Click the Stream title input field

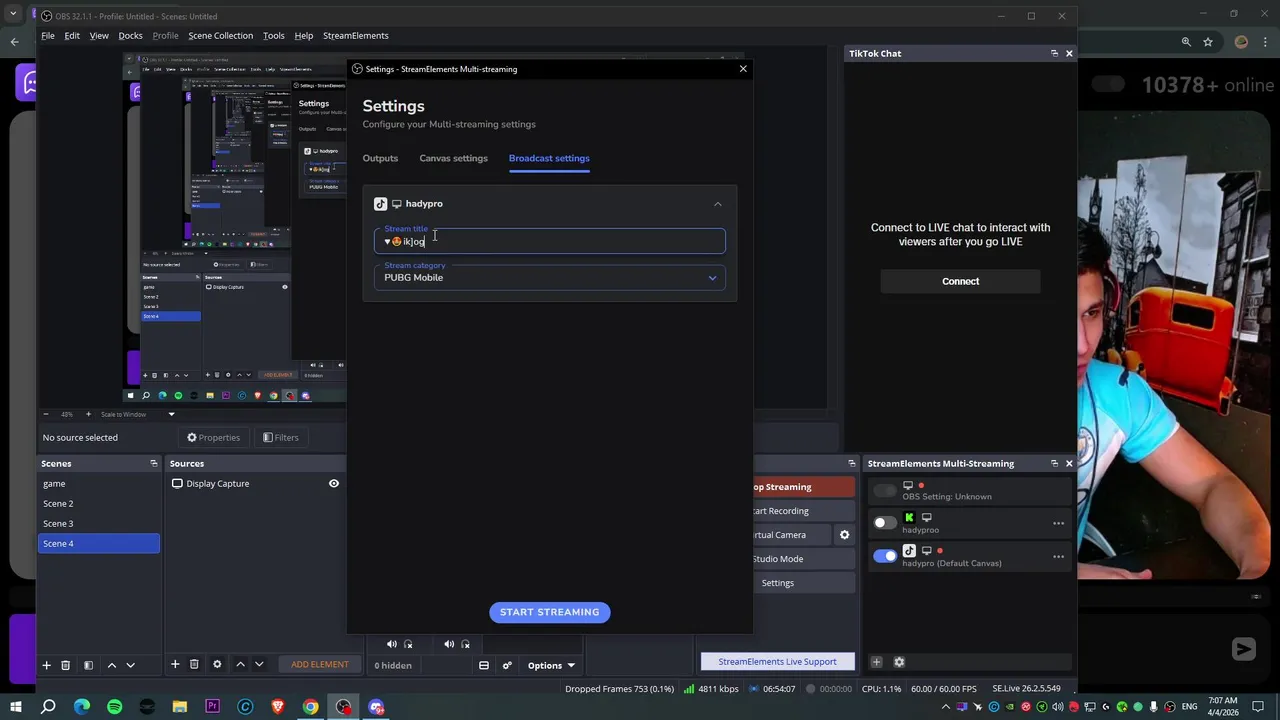tap(549, 241)
